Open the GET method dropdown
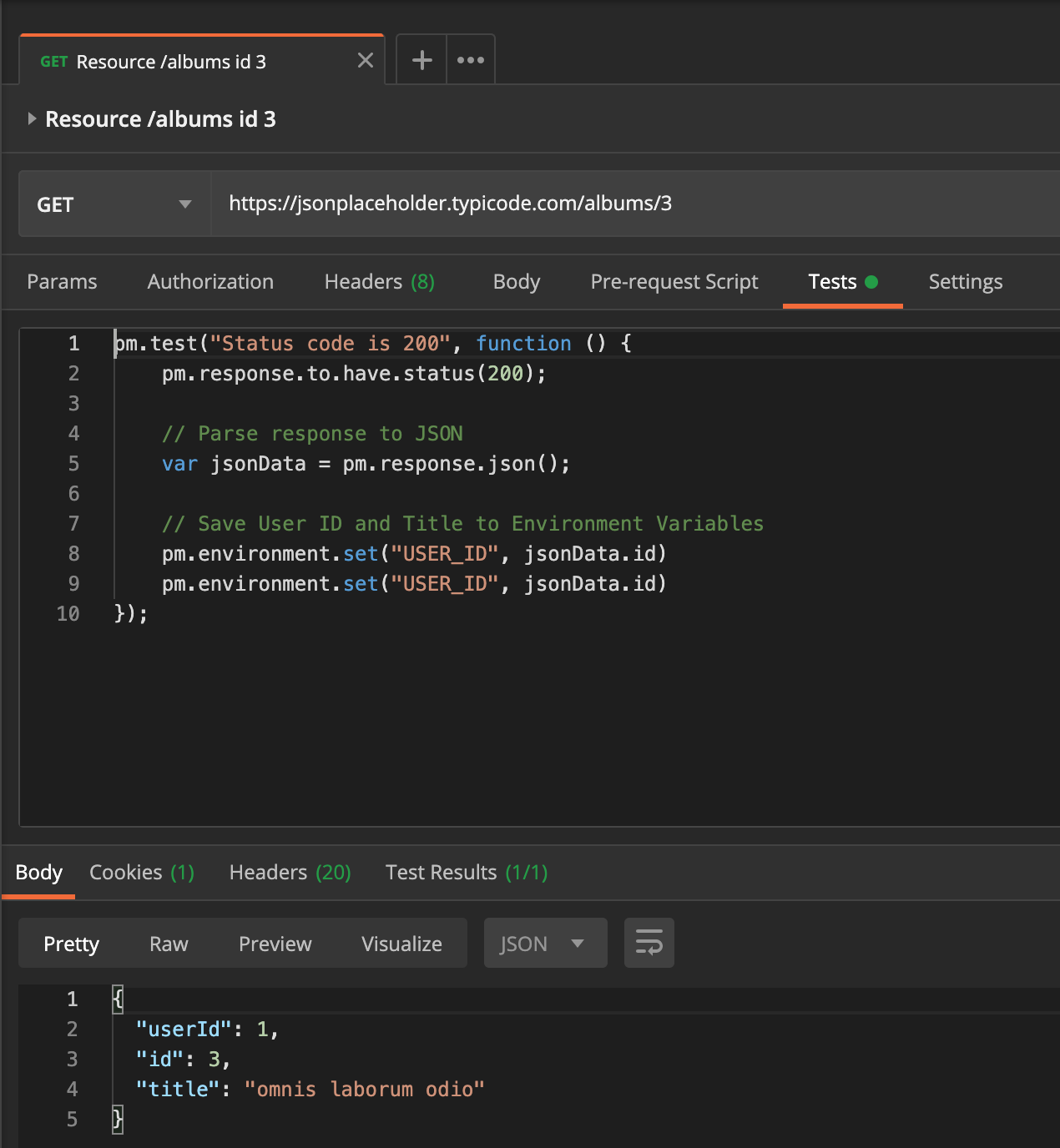The width and height of the screenshot is (1060, 1148). [114, 204]
